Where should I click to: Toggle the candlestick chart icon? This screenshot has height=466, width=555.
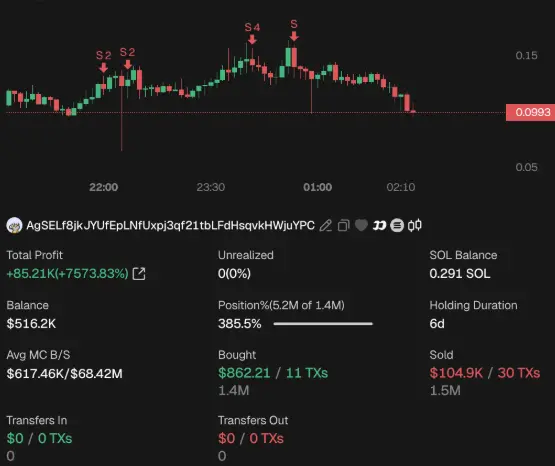click(x=414, y=225)
